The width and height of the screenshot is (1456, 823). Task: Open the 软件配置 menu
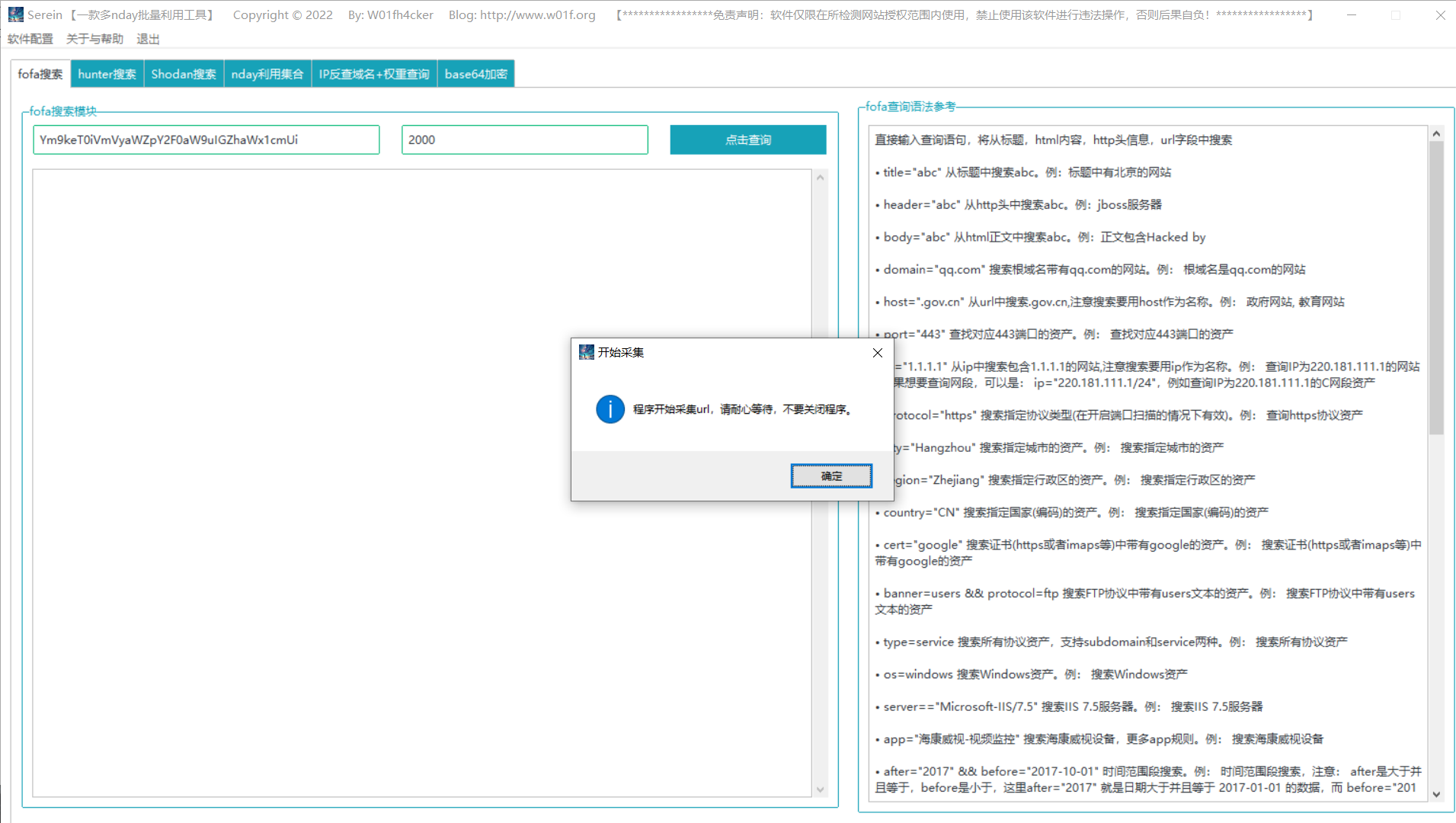30,39
